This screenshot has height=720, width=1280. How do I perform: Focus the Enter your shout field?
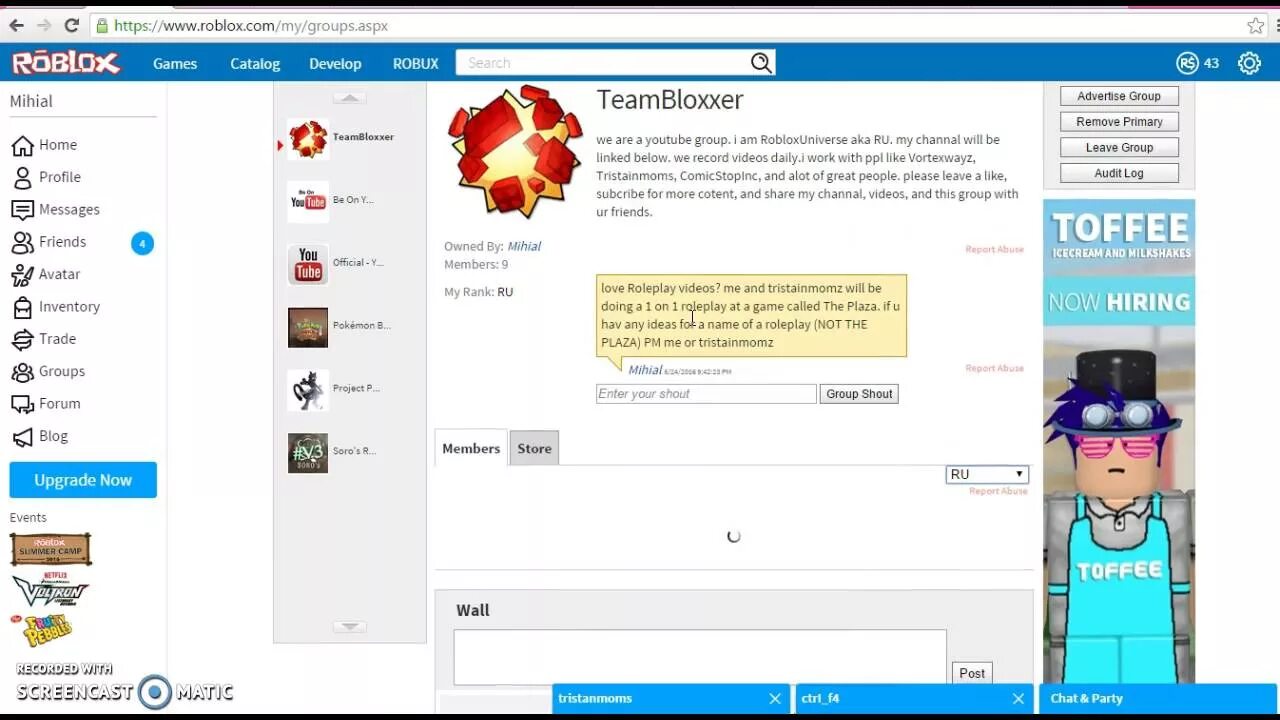tap(706, 394)
